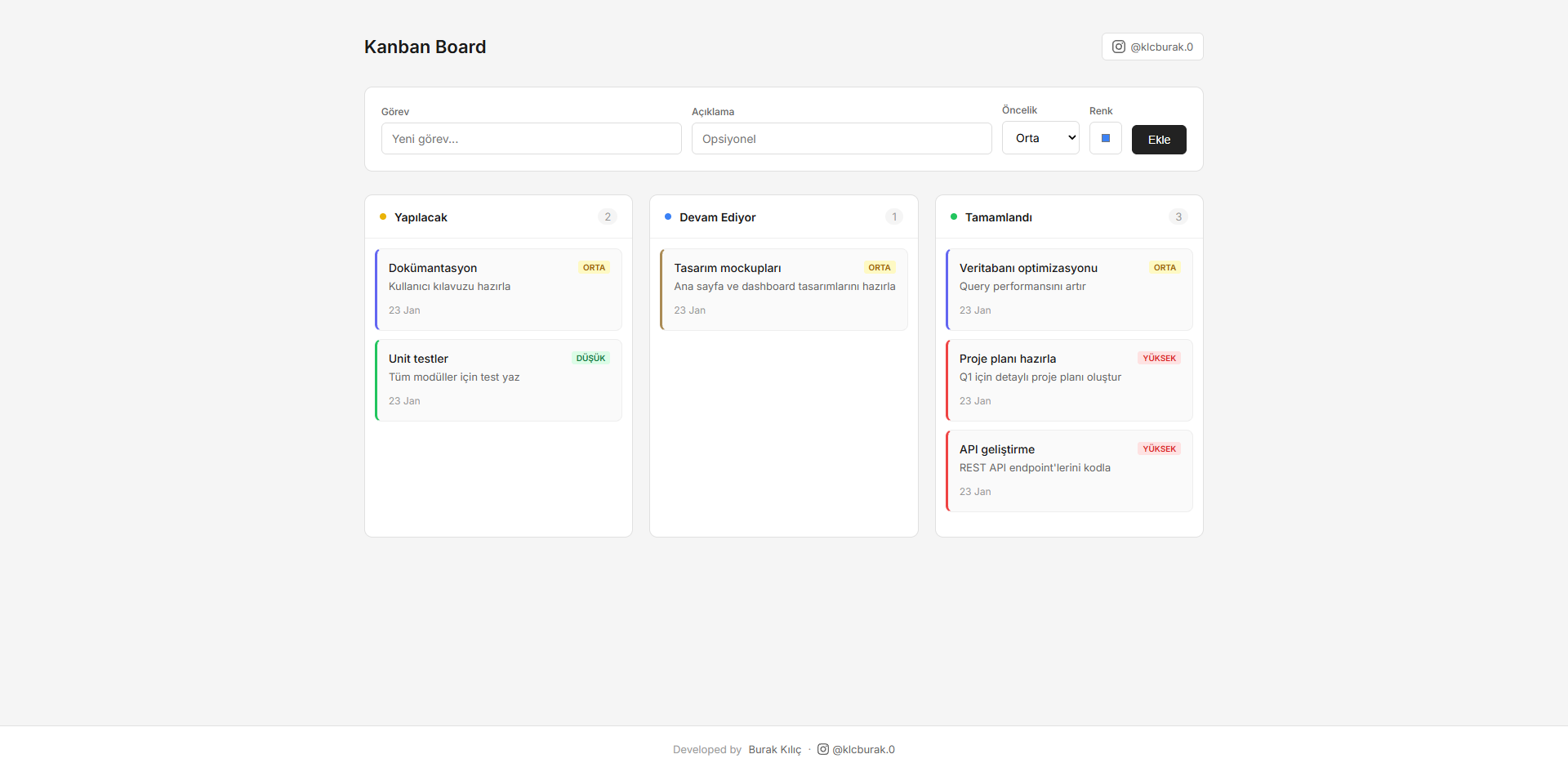Select the API geliştirme task card
This screenshot has width=1568, height=772.
[x=1068, y=471]
